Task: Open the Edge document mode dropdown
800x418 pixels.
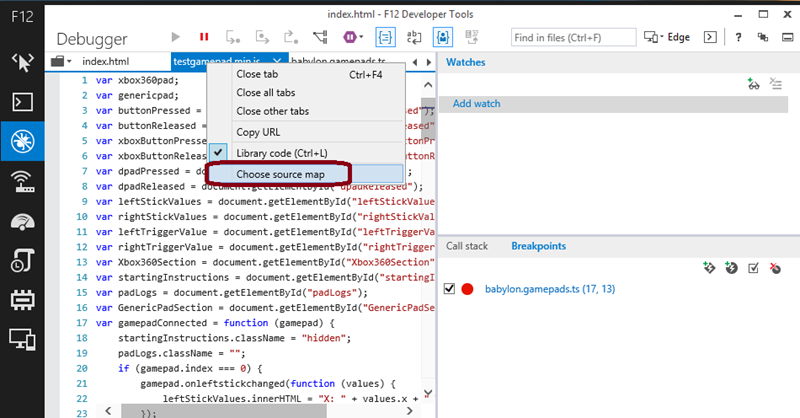Action: pyautogui.click(x=667, y=37)
